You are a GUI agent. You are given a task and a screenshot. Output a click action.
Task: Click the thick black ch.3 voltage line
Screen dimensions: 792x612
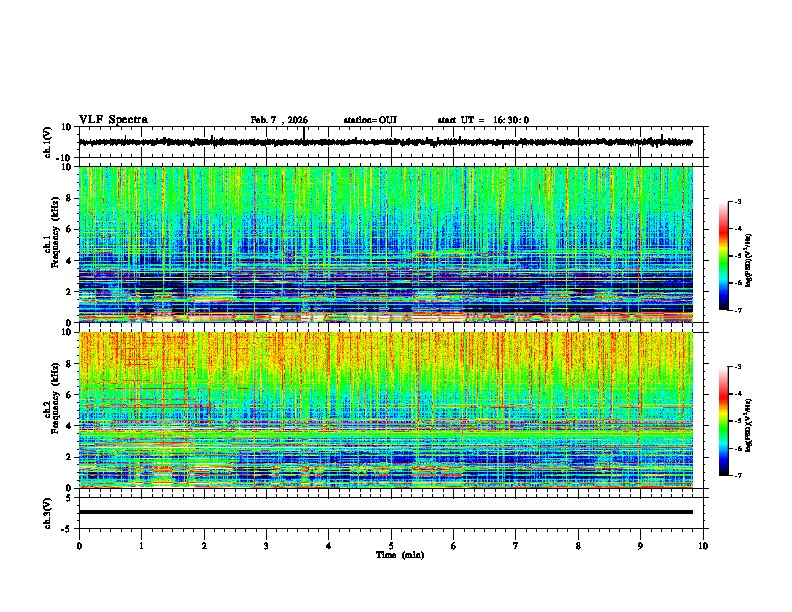[385, 512]
